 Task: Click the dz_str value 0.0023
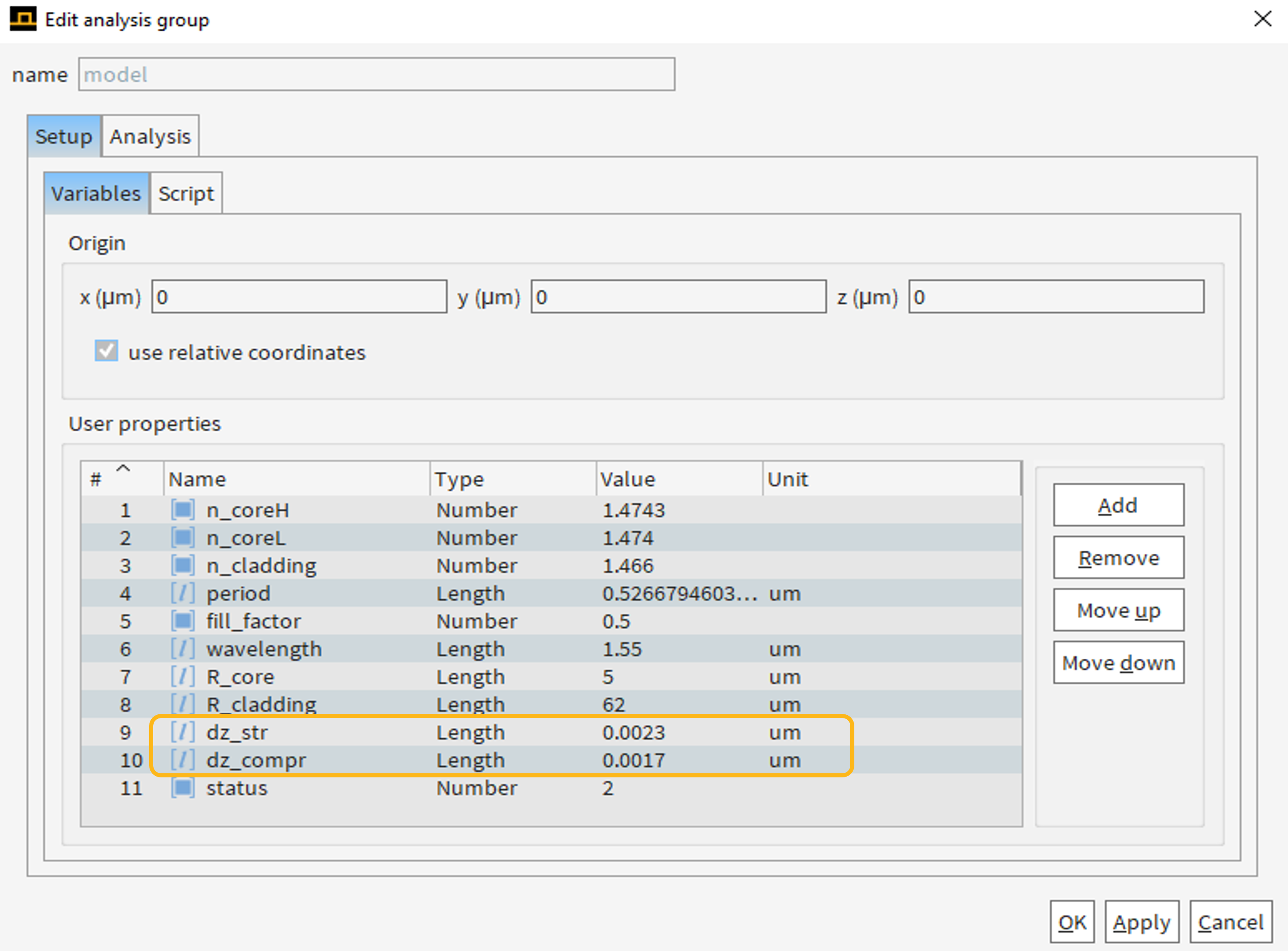(x=634, y=732)
